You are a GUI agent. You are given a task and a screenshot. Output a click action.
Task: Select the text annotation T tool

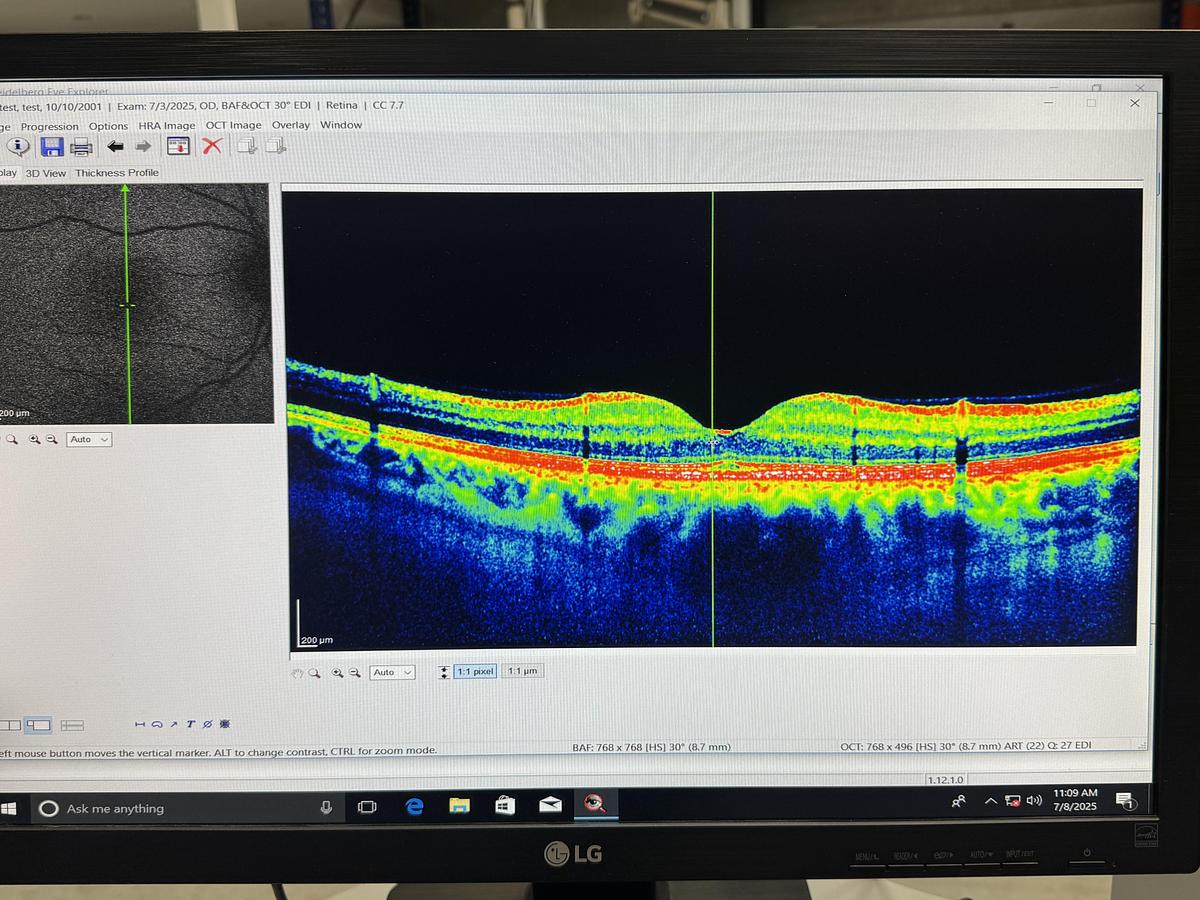click(190, 724)
